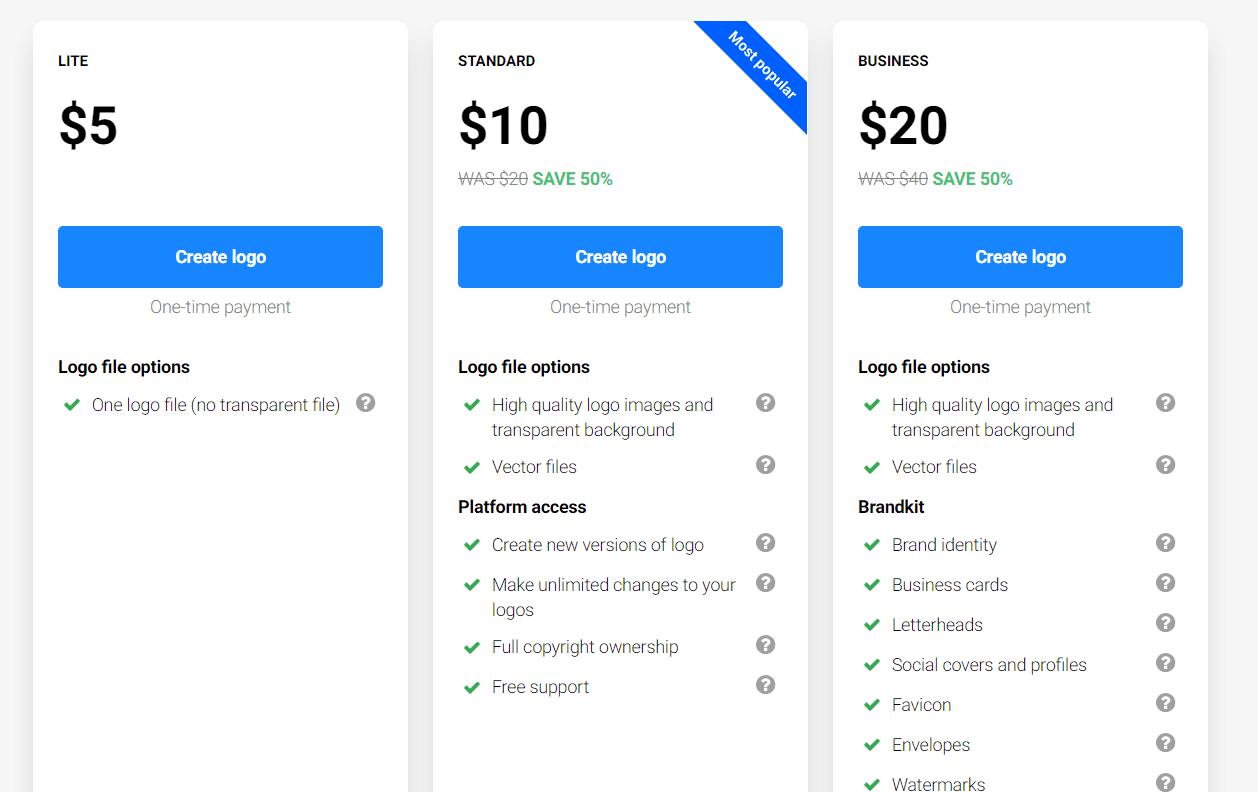Click help icon beside One logo file
The width and height of the screenshot is (1258, 792).
pyautogui.click(x=366, y=403)
